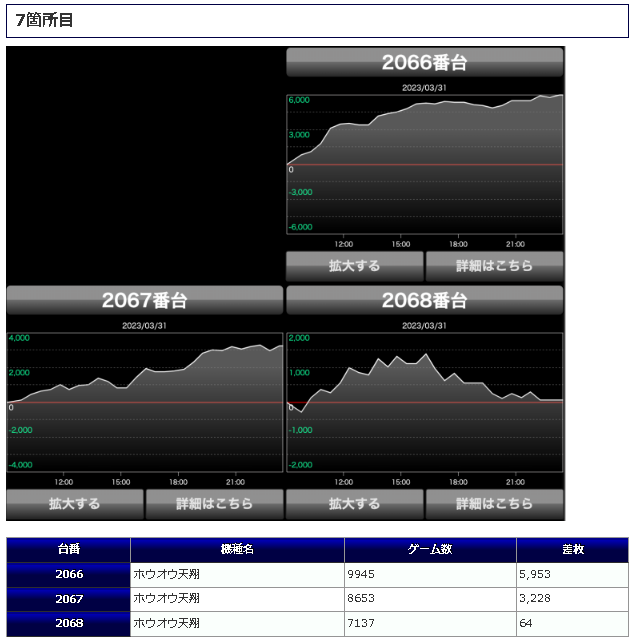Image resolution: width=634 pixels, height=642 pixels.
Task: Click the 2023/03/31 date above 2067 graph
Action: (144, 326)
